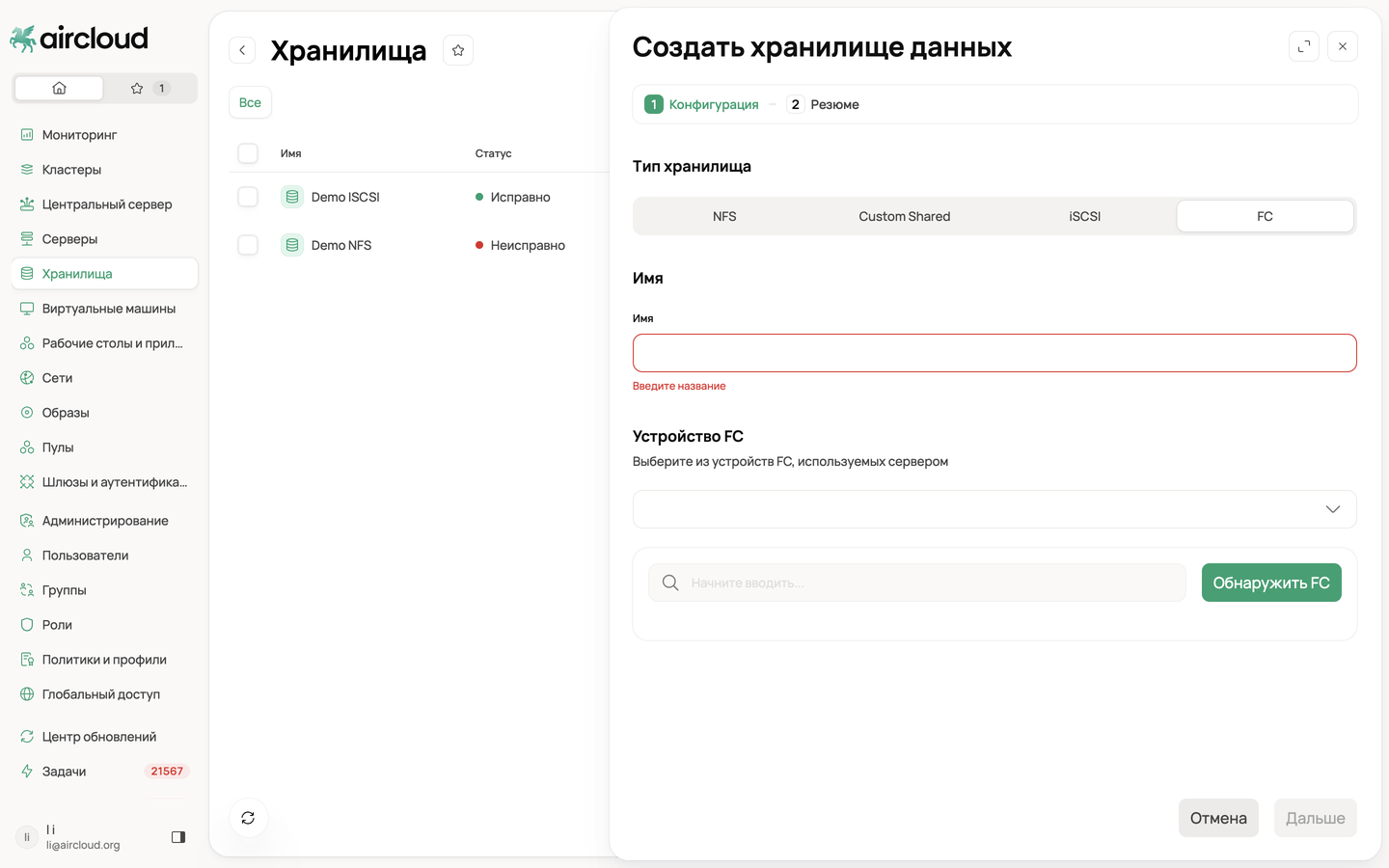
Task: Open the Устройство FC dropdown
Action: click(994, 509)
